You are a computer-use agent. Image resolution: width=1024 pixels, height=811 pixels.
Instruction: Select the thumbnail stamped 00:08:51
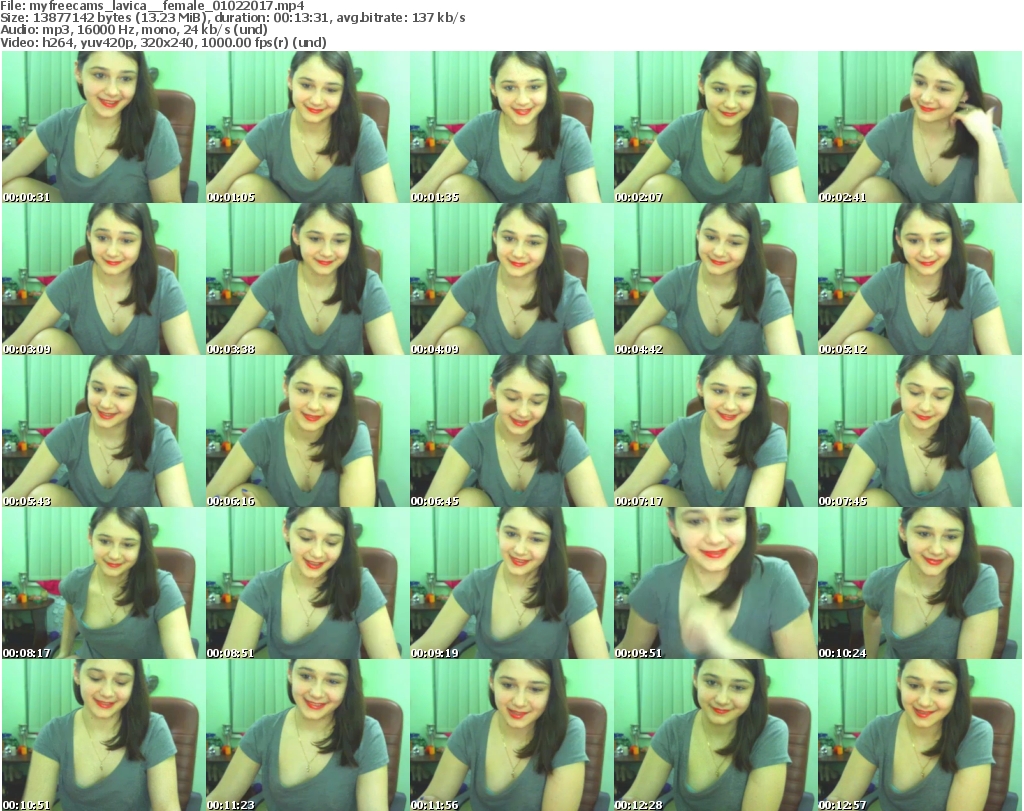pyautogui.click(x=308, y=583)
